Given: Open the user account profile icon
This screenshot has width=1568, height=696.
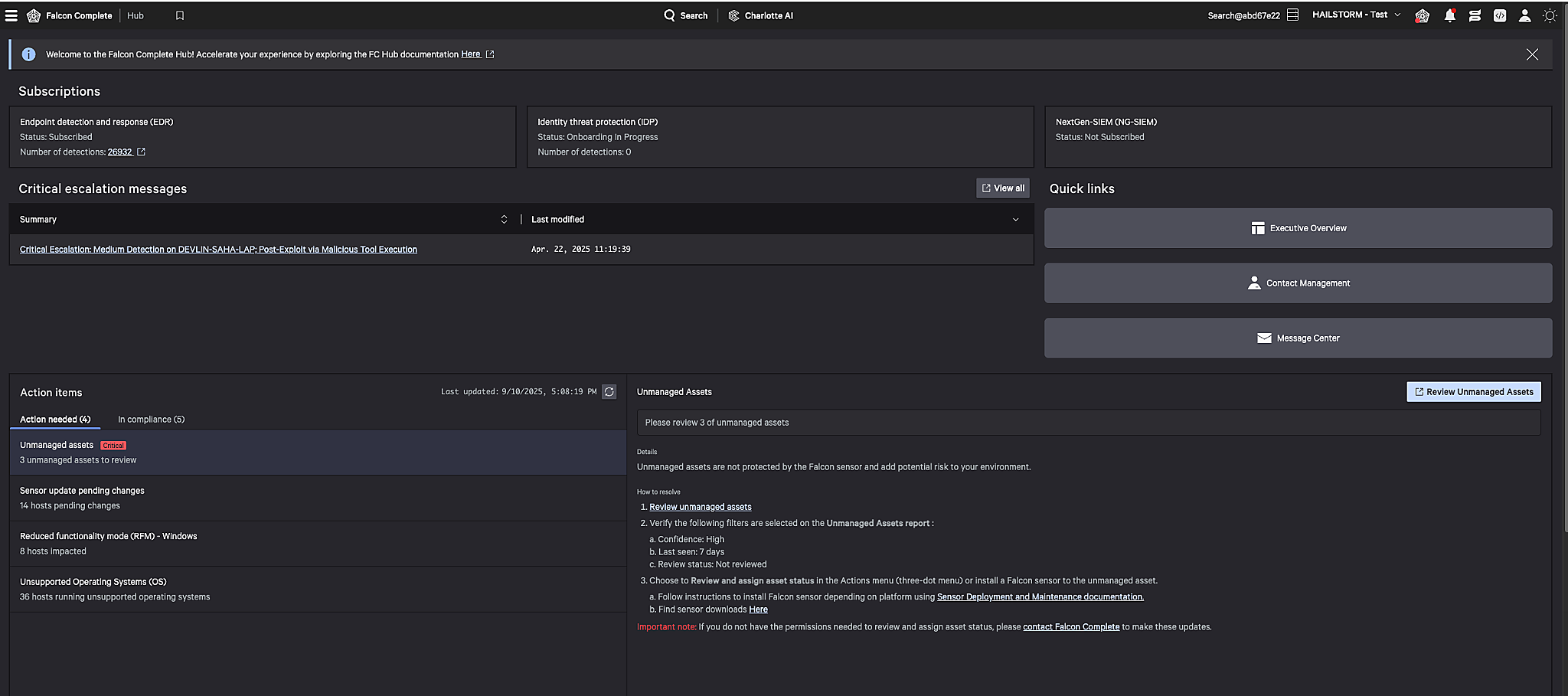Looking at the screenshot, I should tap(1524, 15).
